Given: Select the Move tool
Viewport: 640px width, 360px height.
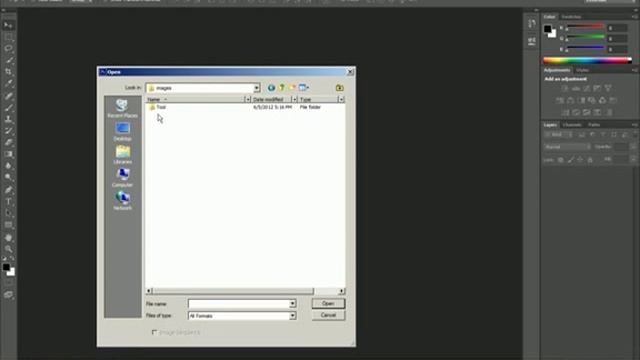Looking at the screenshot, I should click(8, 26).
